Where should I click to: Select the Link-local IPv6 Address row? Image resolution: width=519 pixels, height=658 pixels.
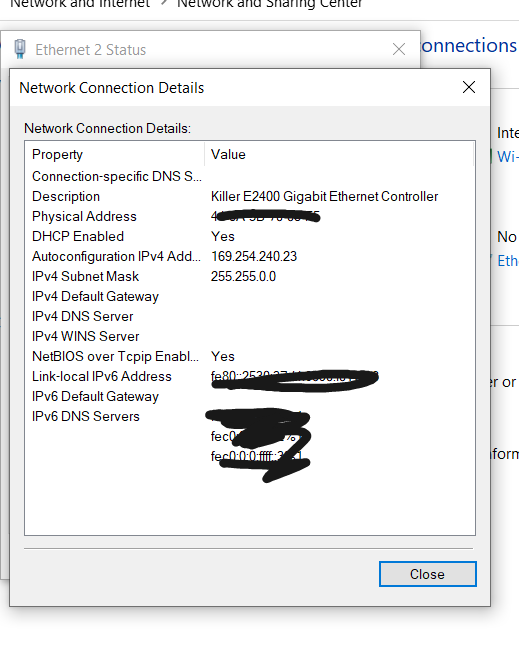[x=250, y=376]
